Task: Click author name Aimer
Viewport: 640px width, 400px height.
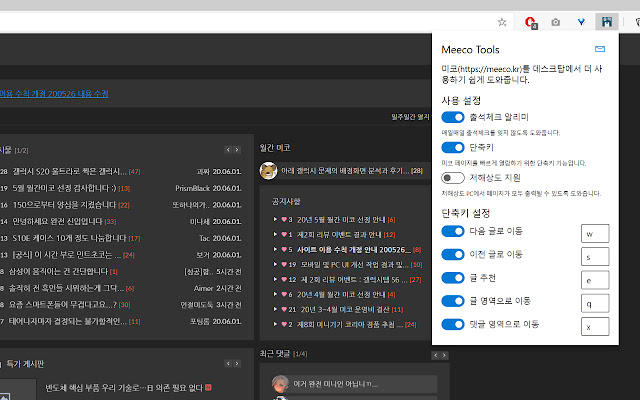Action: [204, 288]
